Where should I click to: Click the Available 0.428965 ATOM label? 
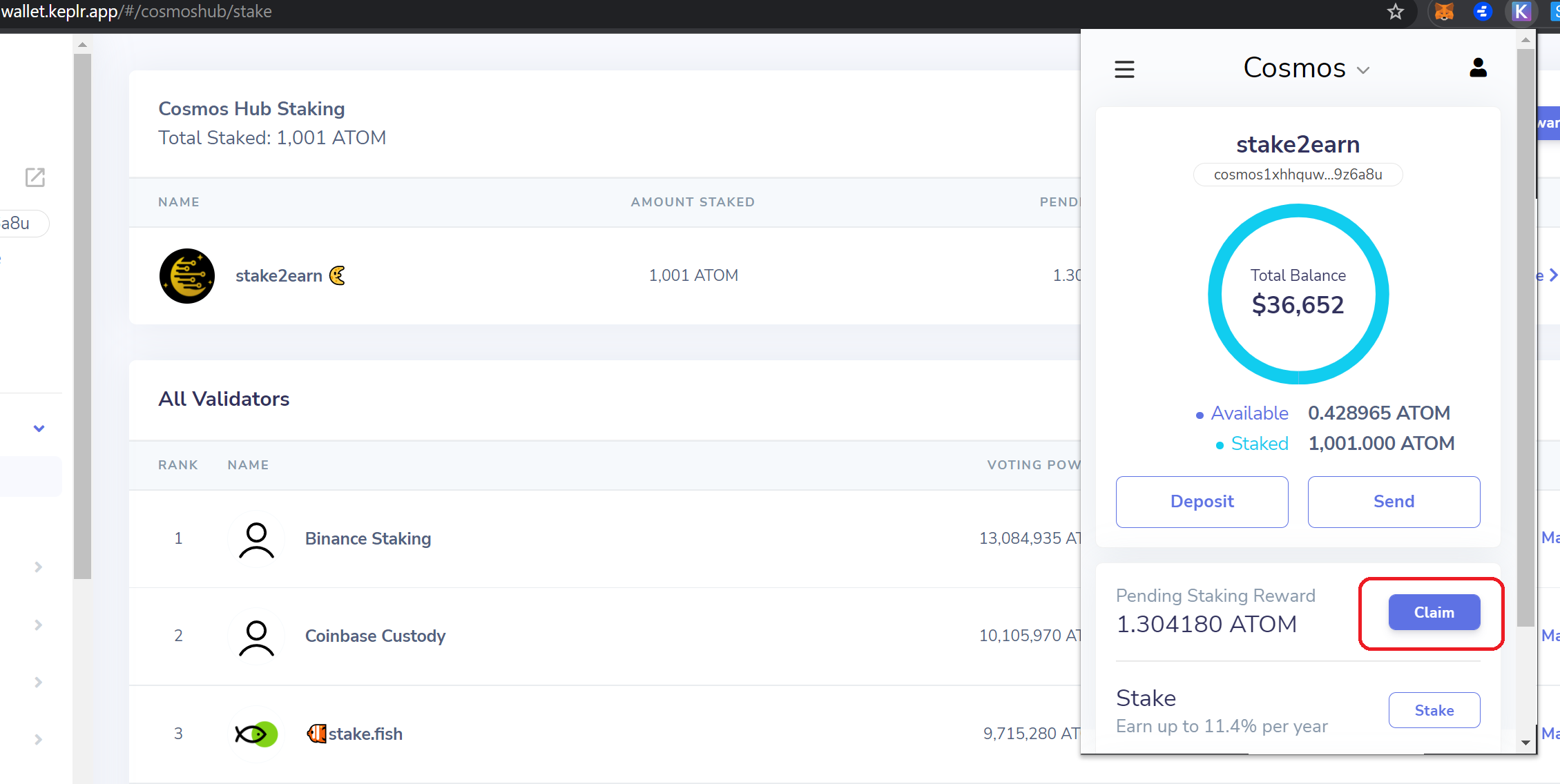point(1322,413)
